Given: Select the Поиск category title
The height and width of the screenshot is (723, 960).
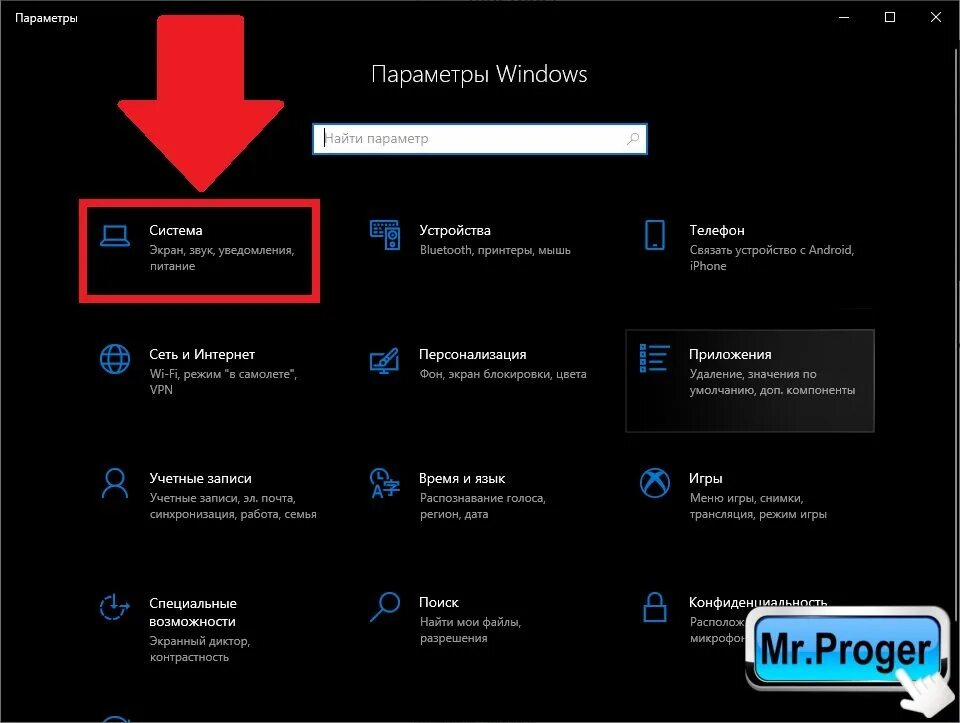Looking at the screenshot, I should 439,602.
